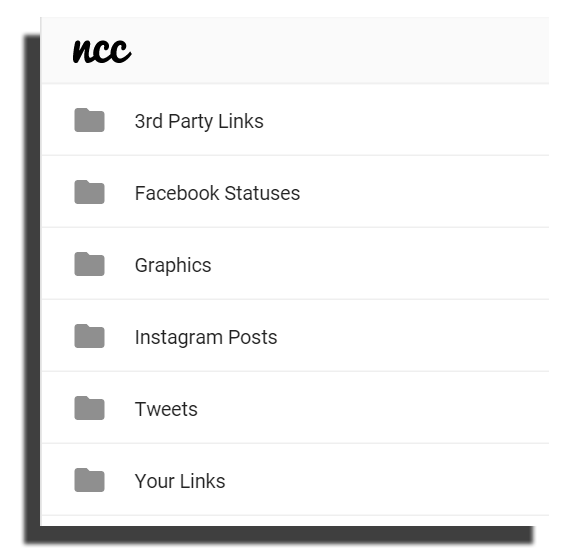Click the empty header area beside ncc
This screenshot has width=568, height=550.
341,51
